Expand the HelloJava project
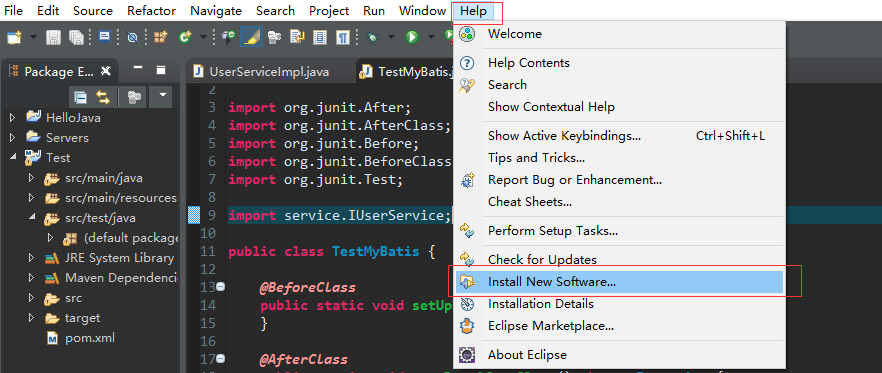Image resolution: width=882 pixels, height=373 pixels. pos(12,118)
